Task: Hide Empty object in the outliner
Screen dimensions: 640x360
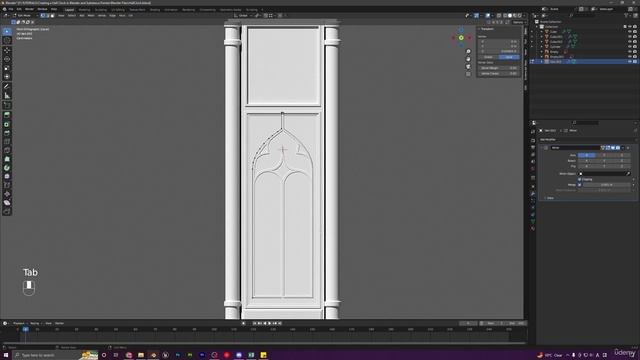Action: point(629,52)
